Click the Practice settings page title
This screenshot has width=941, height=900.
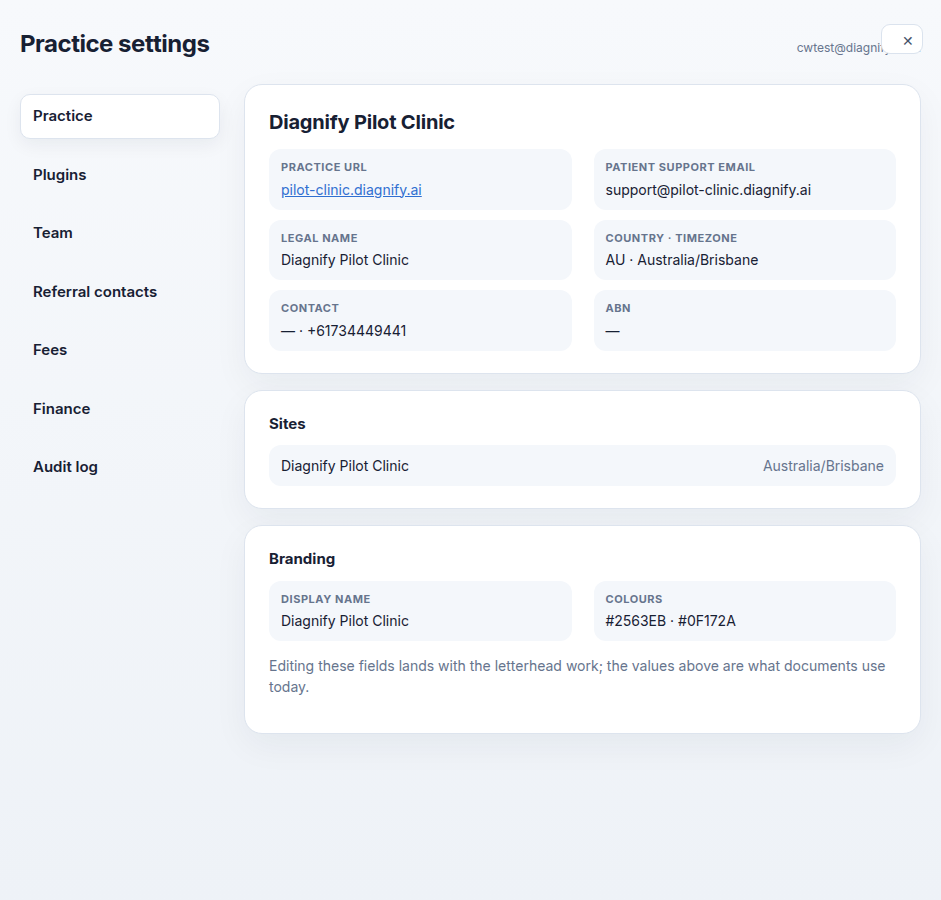(115, 44)
